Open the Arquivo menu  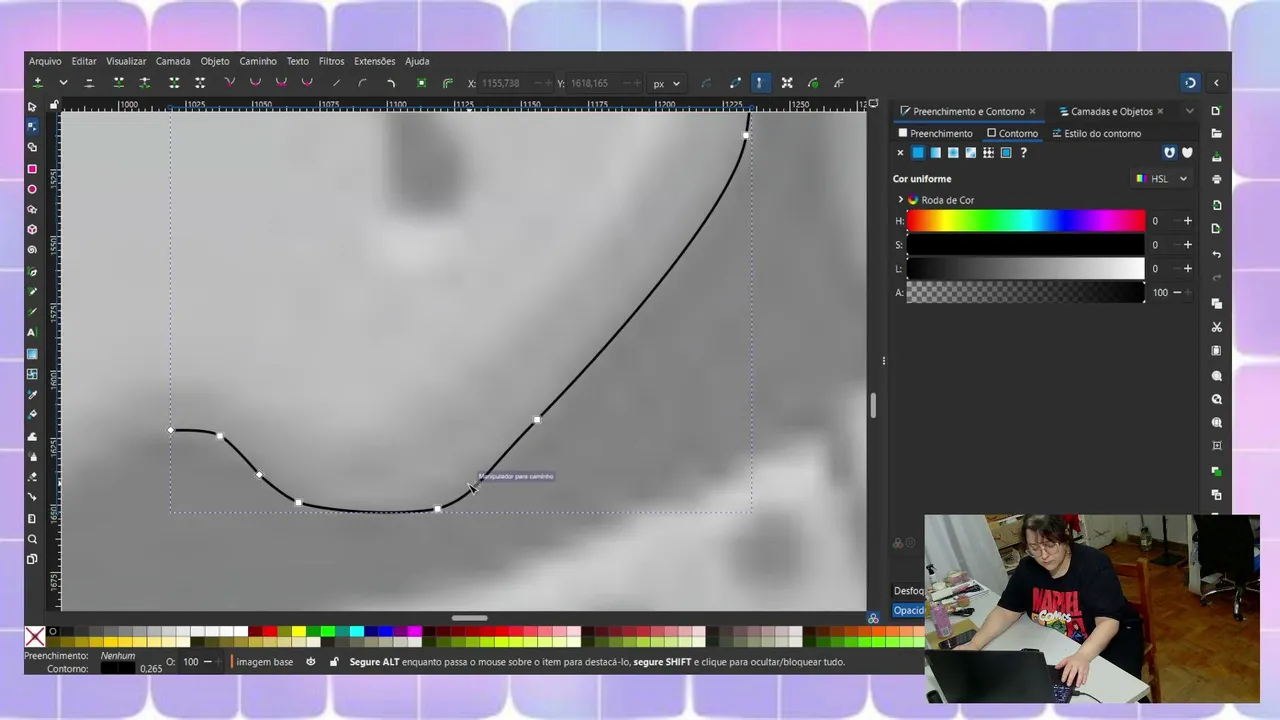pos(45,61)
